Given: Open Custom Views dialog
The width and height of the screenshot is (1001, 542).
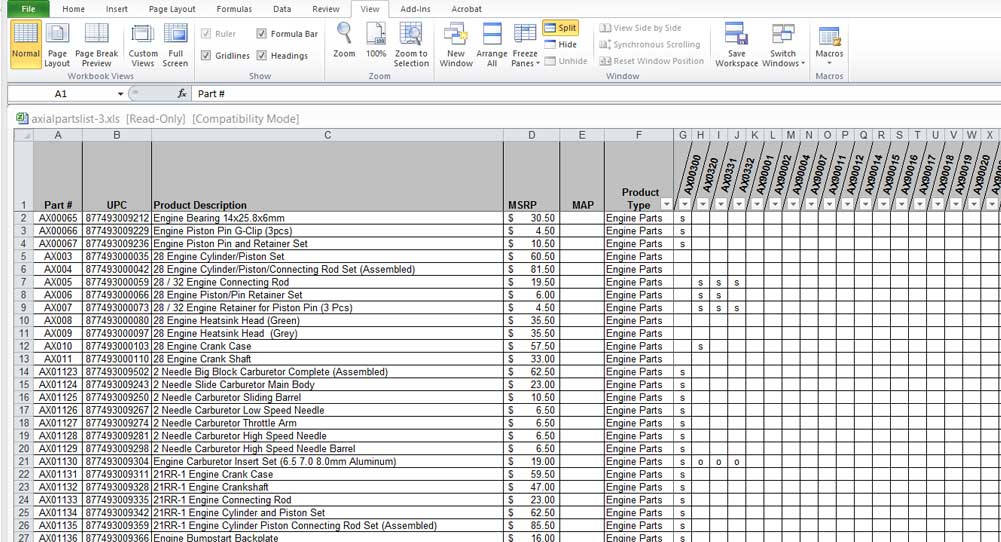Looking at the screenshot, I should 143,43.
